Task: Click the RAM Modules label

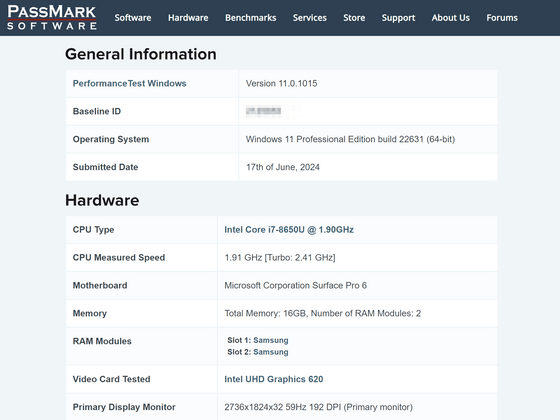Action: pyautogui.click(x=102, y=341)
